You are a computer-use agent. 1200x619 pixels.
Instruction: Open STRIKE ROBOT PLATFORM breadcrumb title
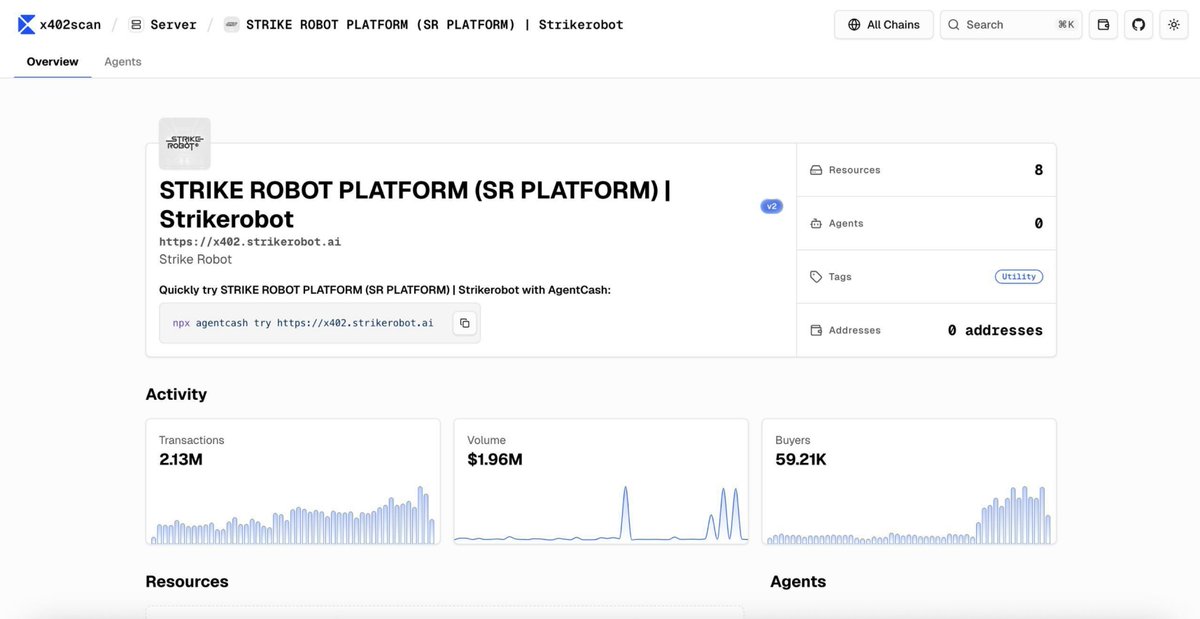434,24
